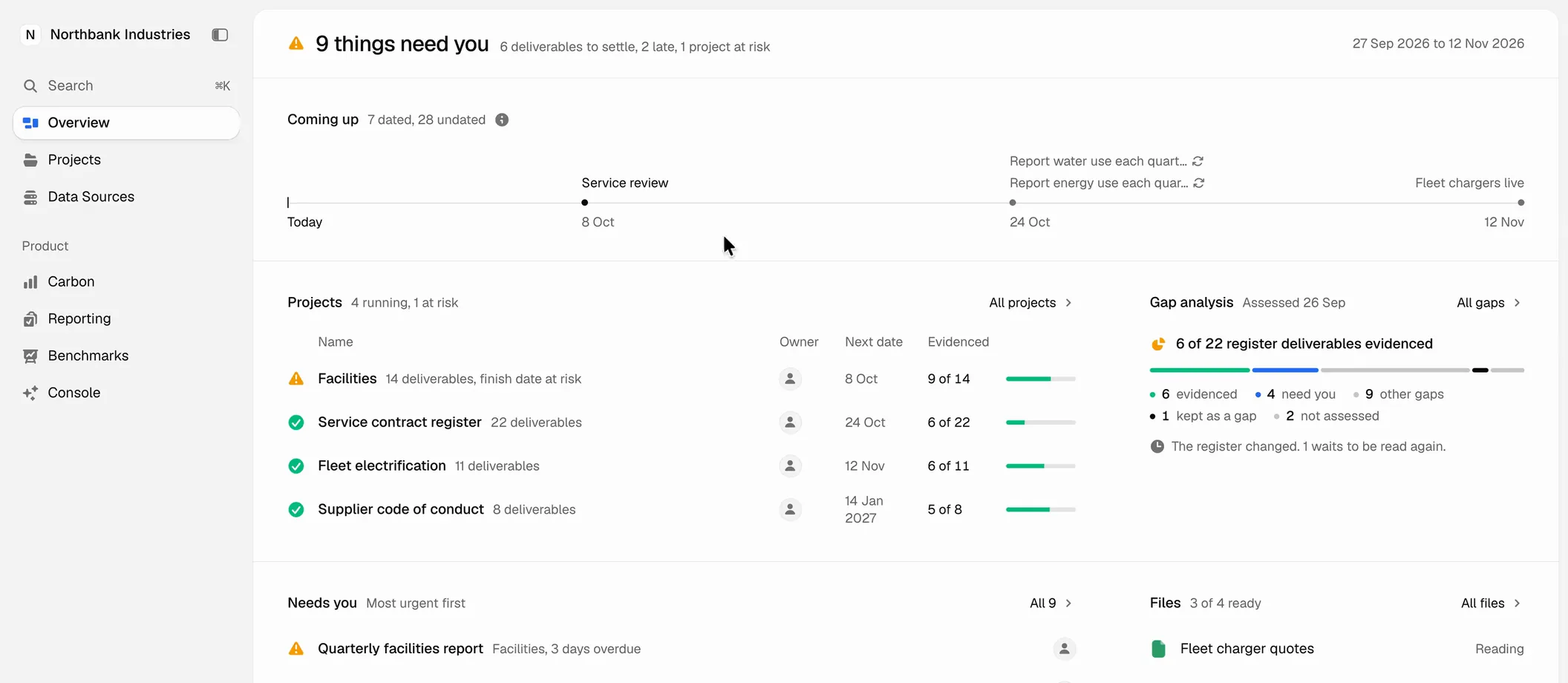Click the gap analysis pie chart icon

[x=1158, y=344]
